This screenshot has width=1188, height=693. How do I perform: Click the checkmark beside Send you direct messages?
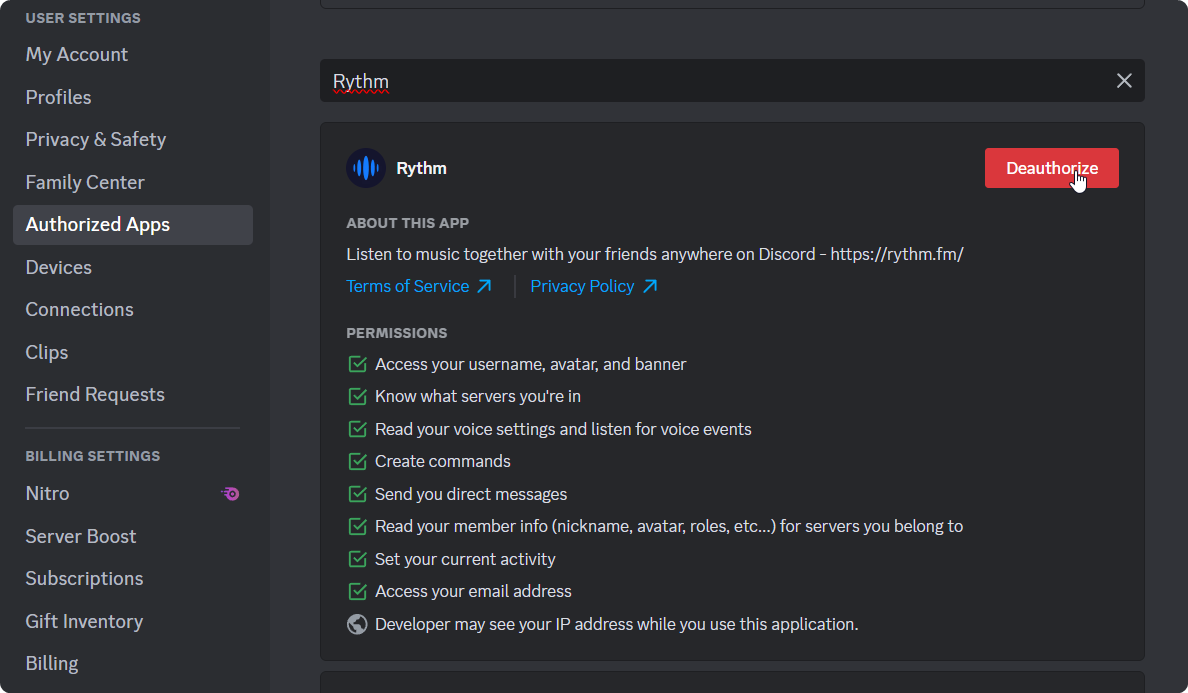357,494
